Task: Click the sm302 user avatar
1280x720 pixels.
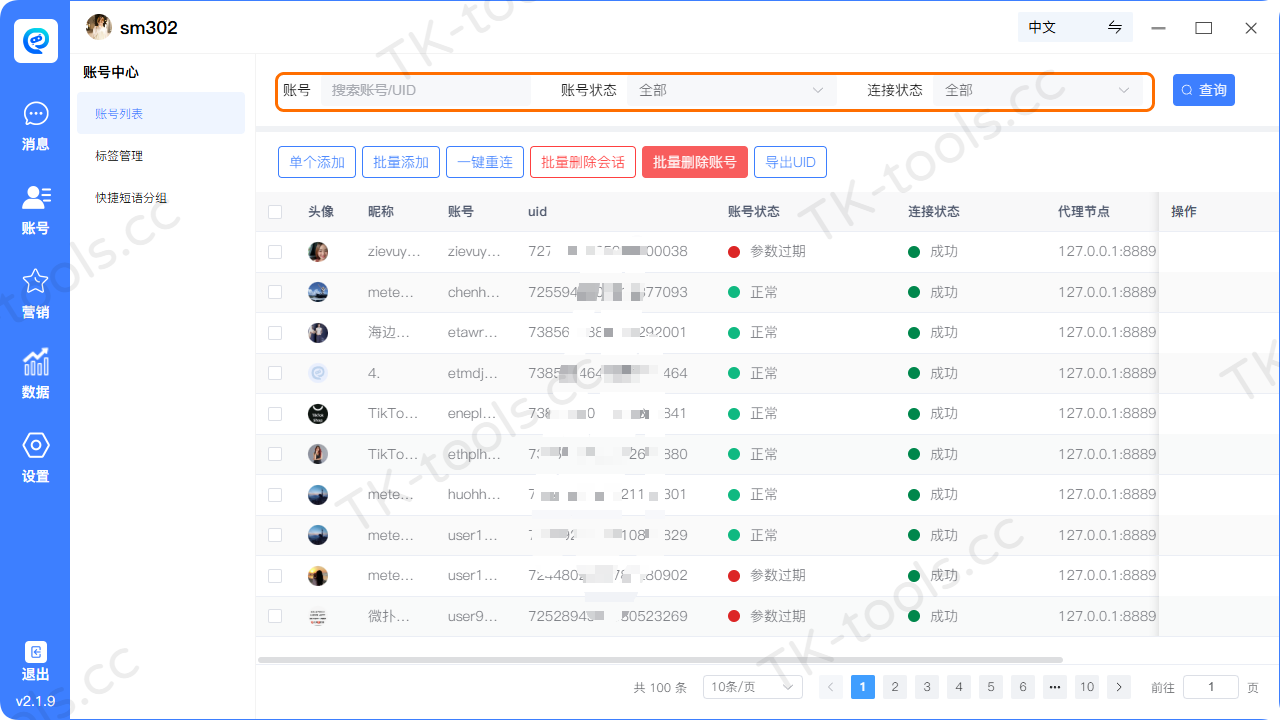Action: click(x=99, y=27)
